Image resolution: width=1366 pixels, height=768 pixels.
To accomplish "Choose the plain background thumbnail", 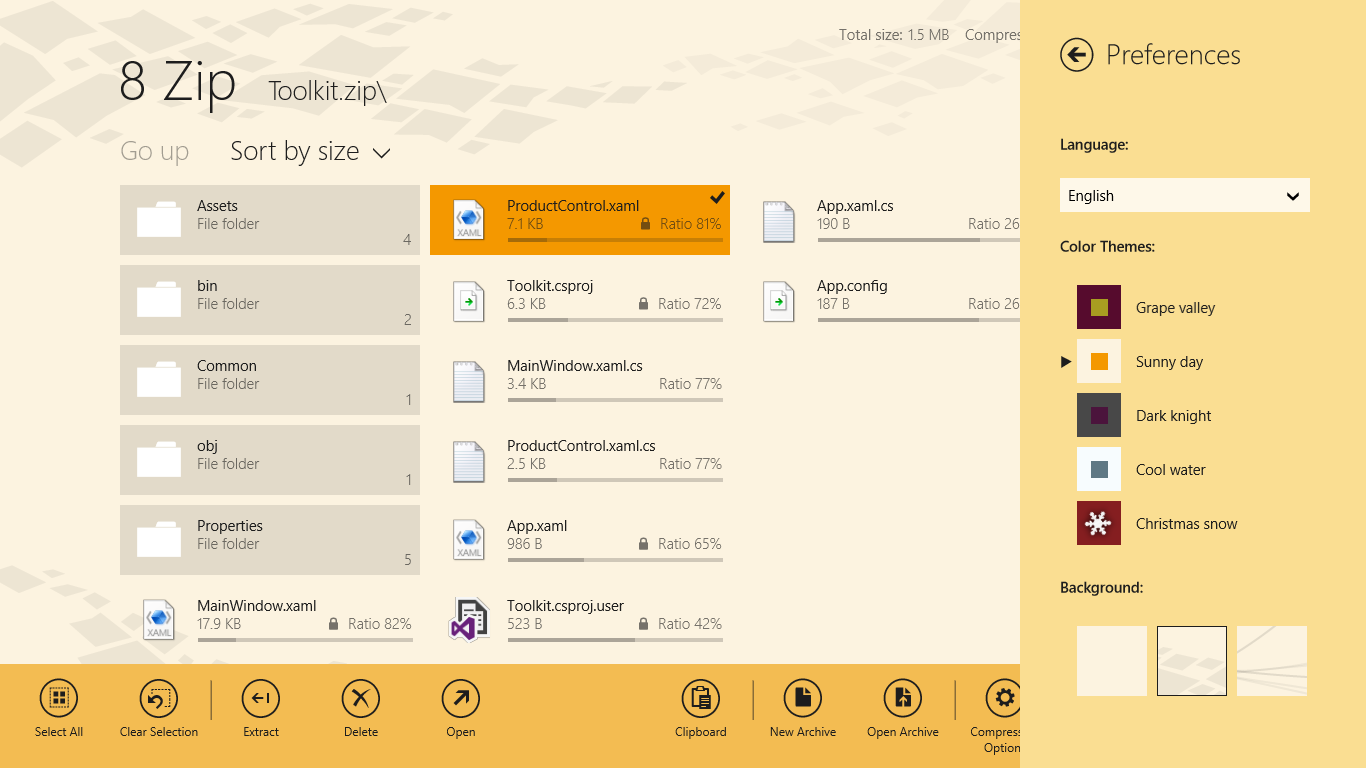I will [x=1112, y=661].
